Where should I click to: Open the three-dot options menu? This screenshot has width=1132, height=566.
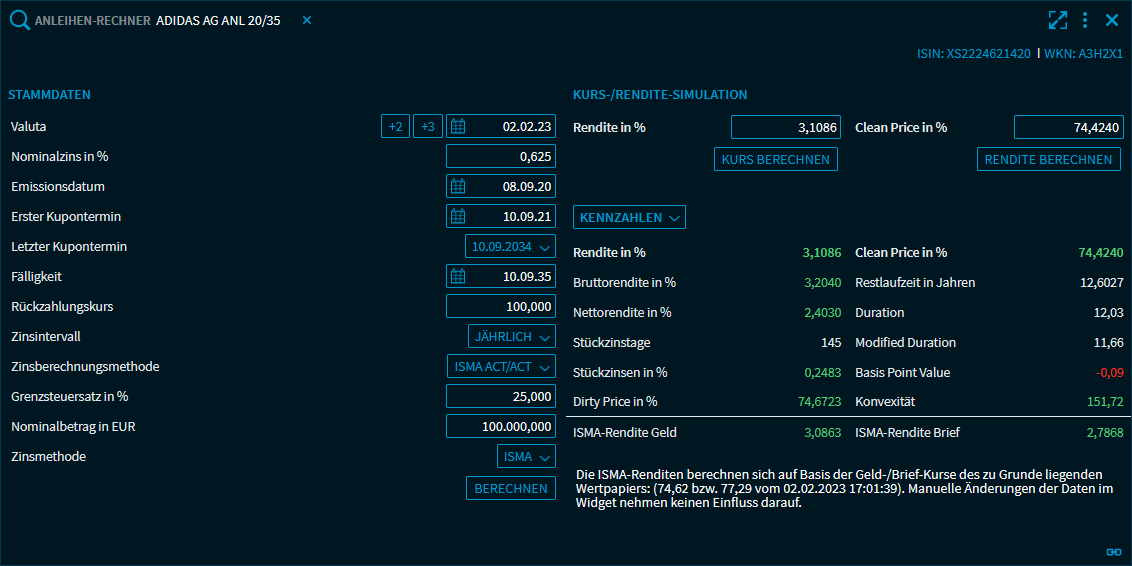(x=1085, y=20)
